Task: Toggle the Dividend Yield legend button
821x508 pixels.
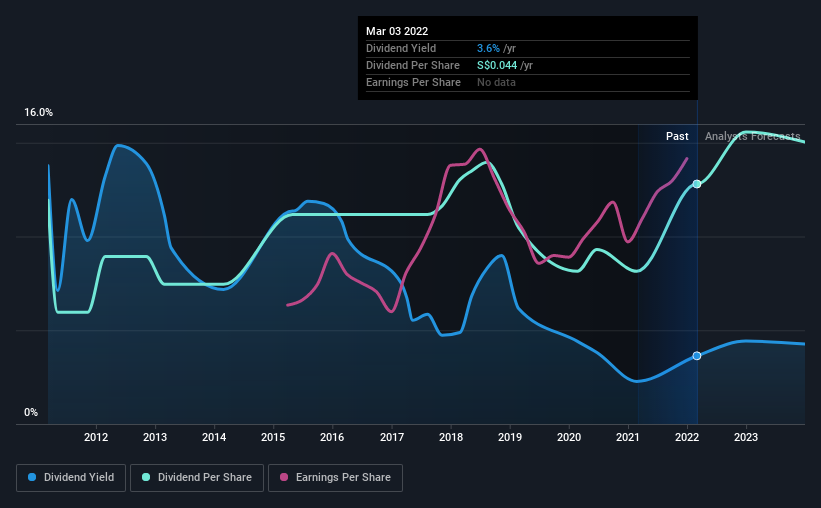Action: [x=71, y=478]
